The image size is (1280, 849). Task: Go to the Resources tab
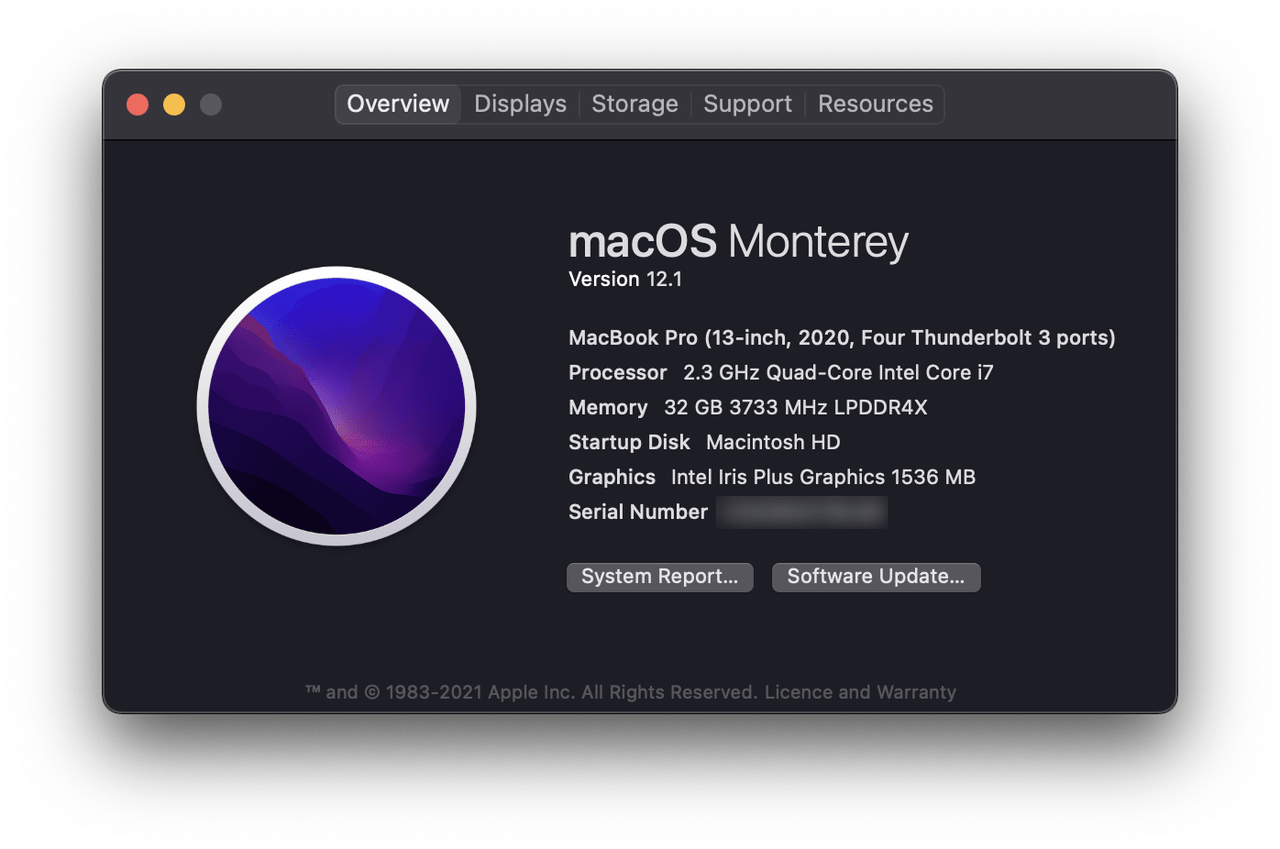click(x=875, y=104)
